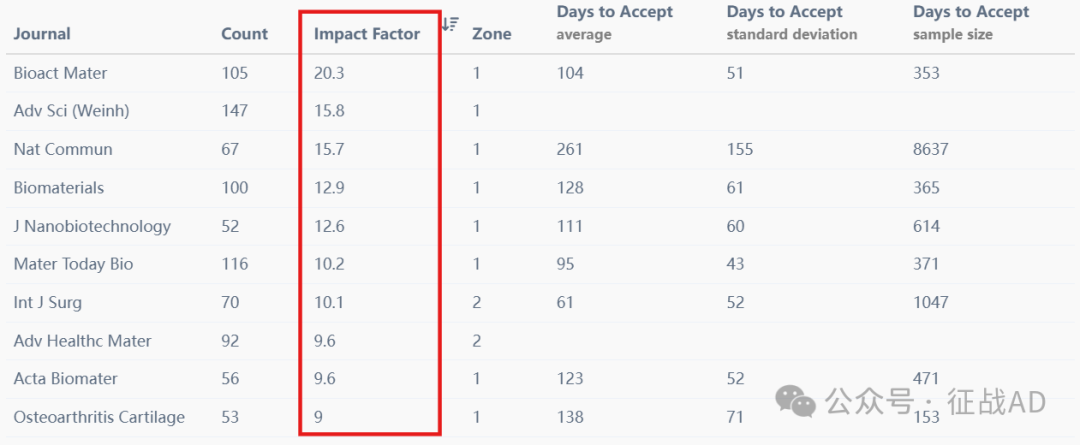Open J Nanobiotechnology journal entry
The width and height of the screenshot is (1080, 445).
92,226
